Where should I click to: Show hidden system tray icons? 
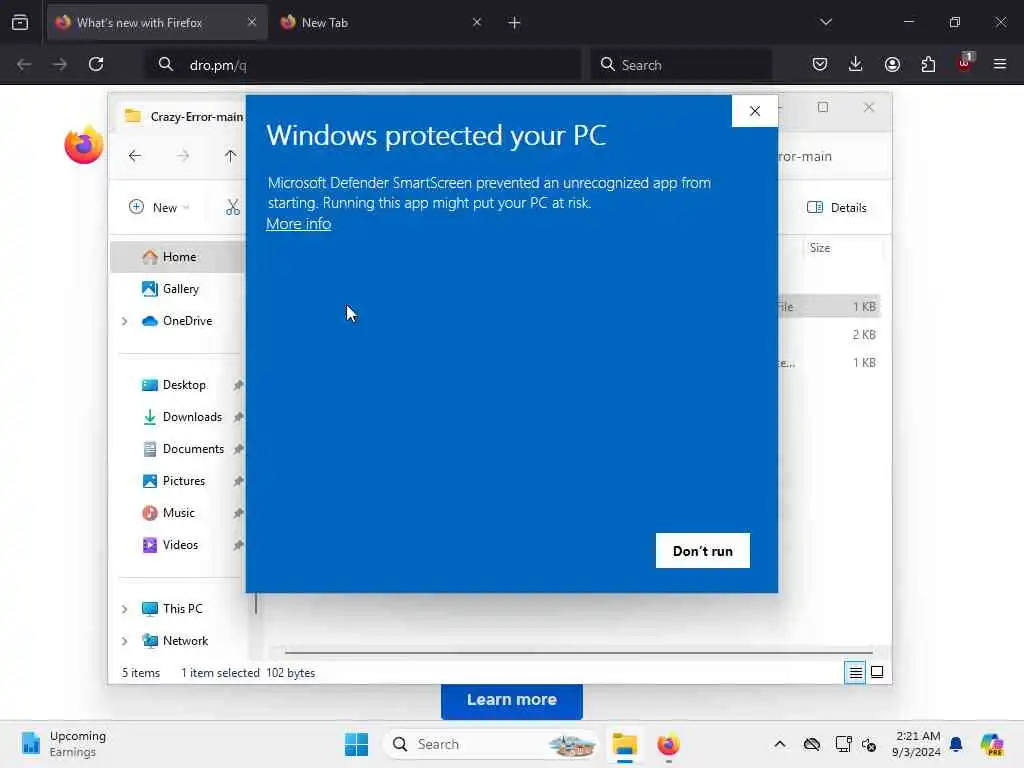pos(780,744)
